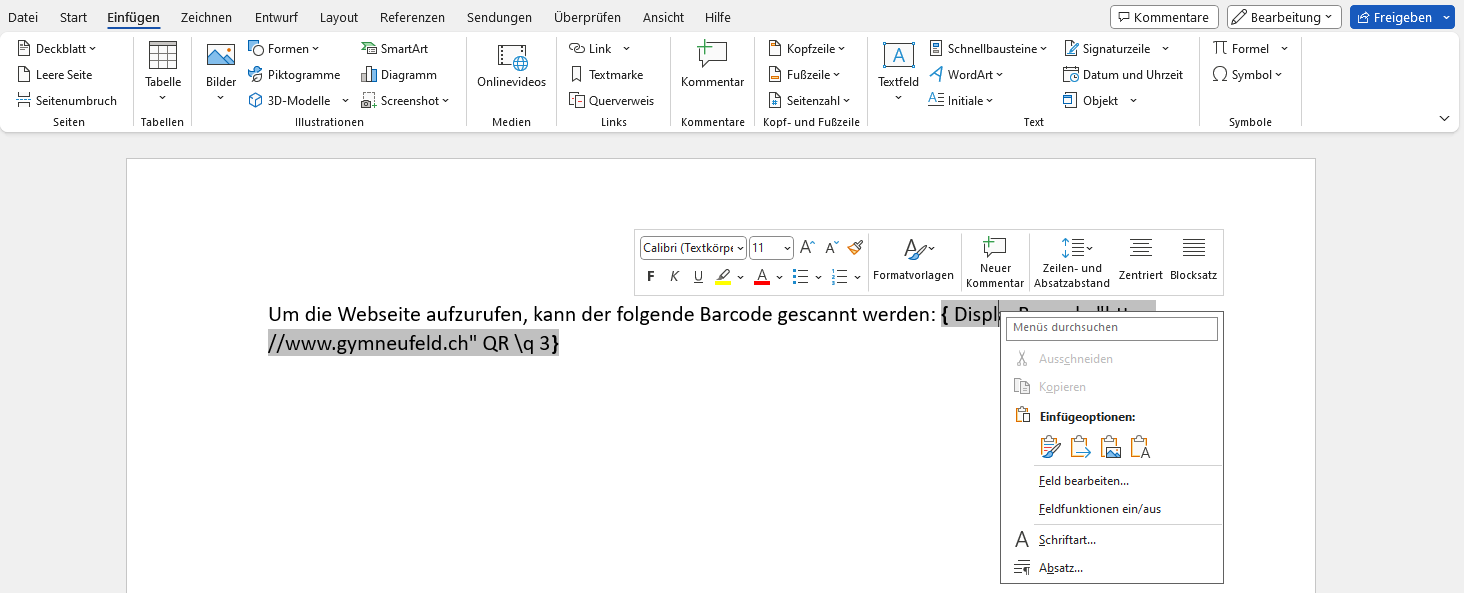The width and height of the screenshot is (1464, 593).
Task: Decrease font size in mini toolbar
Action: coord(831,247)
